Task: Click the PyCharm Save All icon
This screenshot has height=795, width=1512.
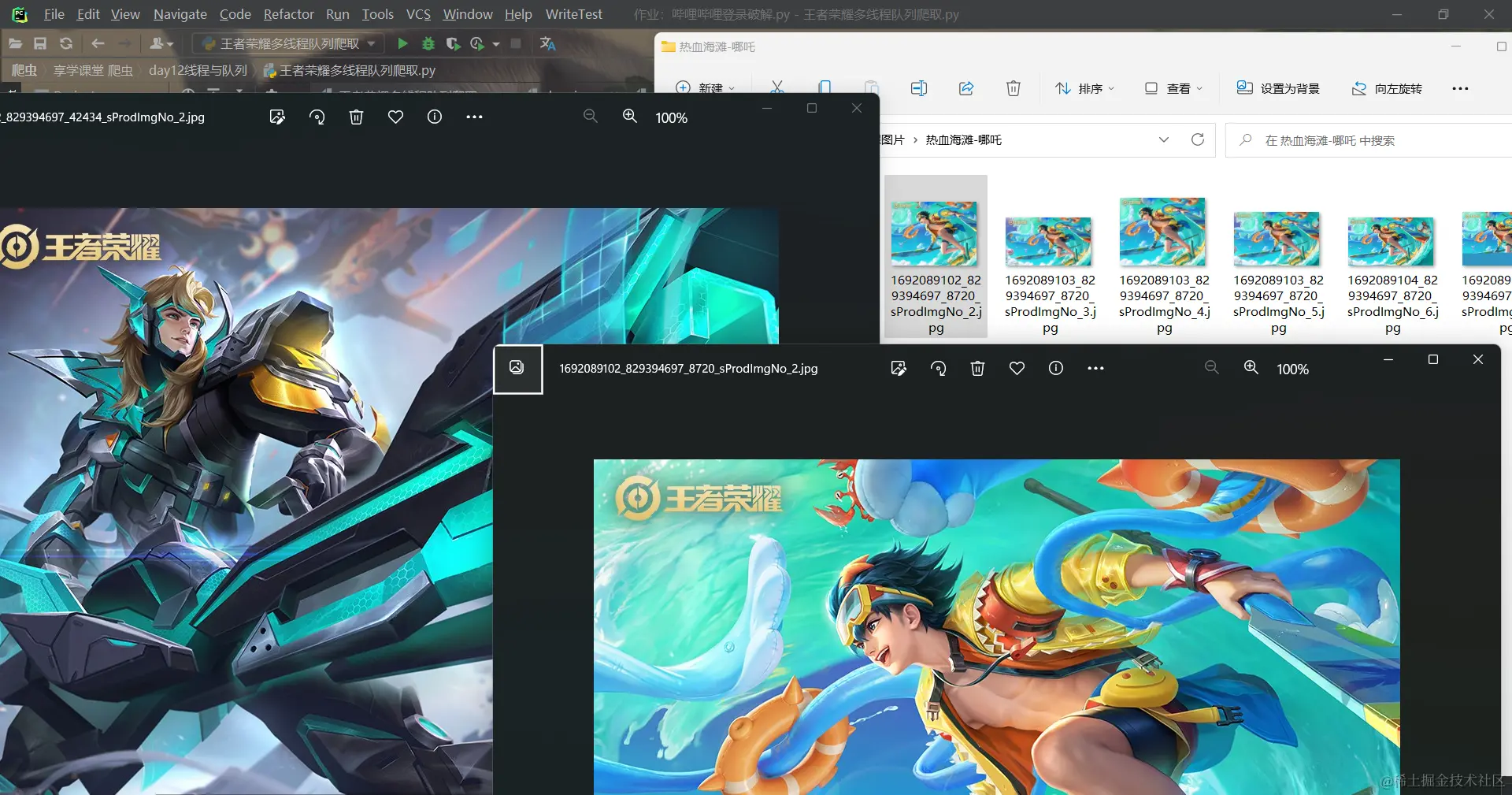Action: point(40,43)
